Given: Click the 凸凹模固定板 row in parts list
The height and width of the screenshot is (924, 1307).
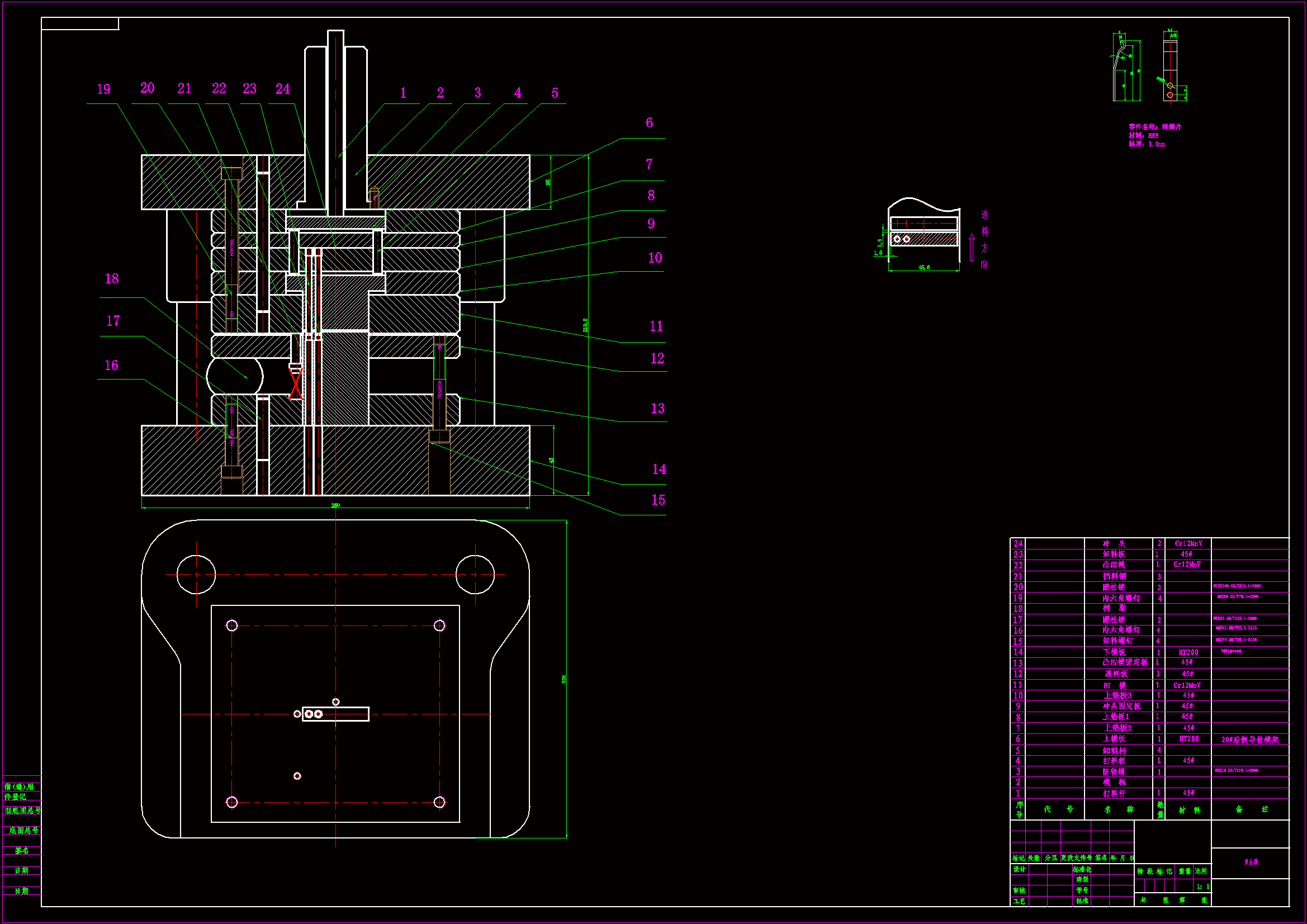Looking at the screenshot, I should coord(1124,663).
